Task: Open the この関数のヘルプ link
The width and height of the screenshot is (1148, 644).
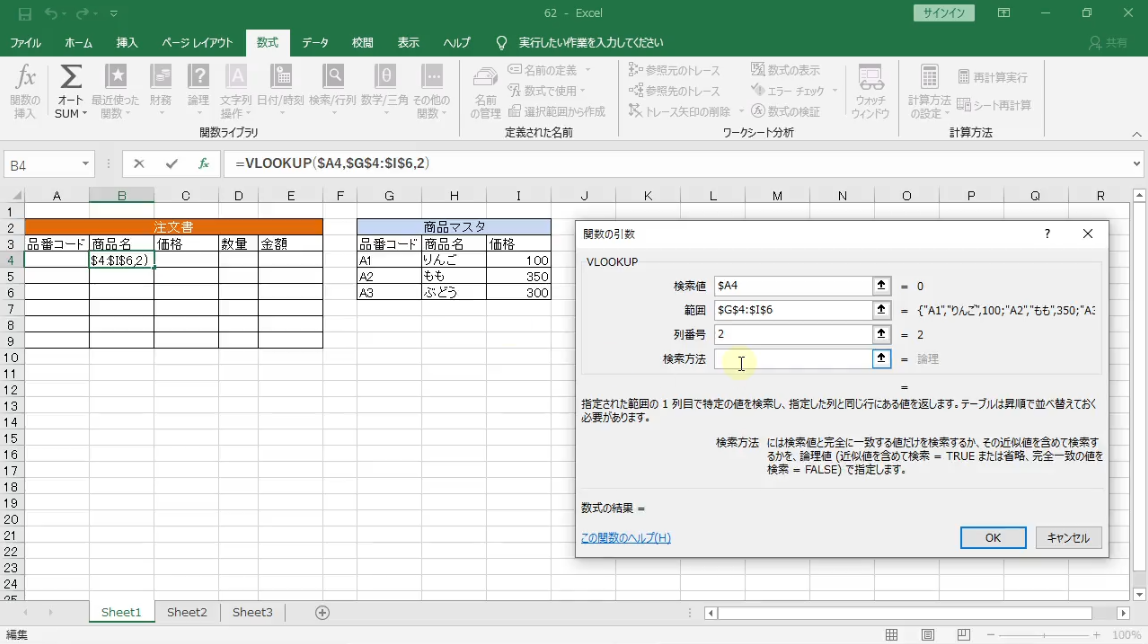Action: coord(625,538)
